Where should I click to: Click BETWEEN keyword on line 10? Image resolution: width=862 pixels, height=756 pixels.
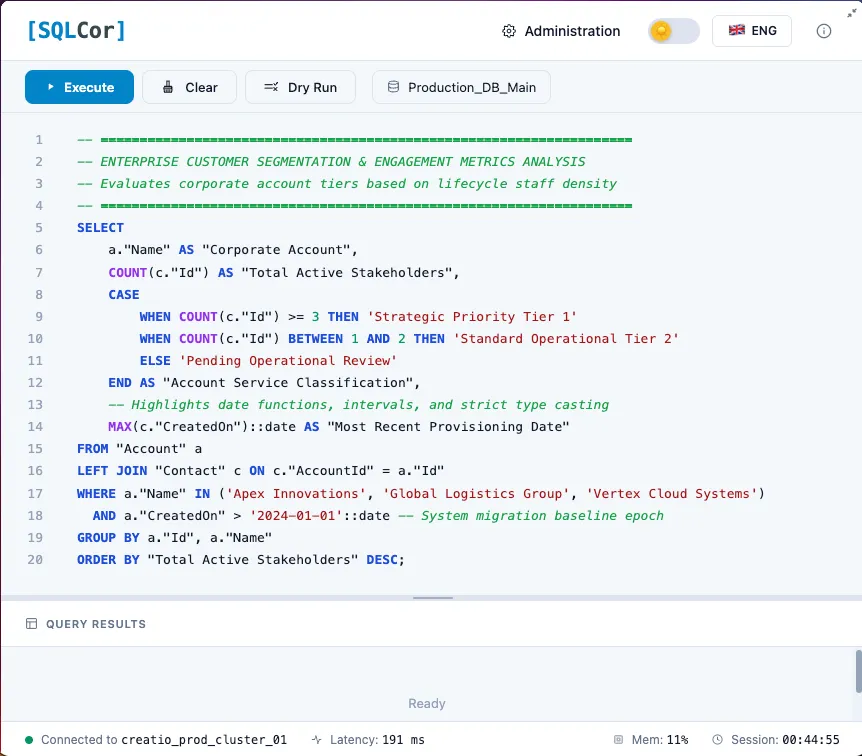(316, 339)
